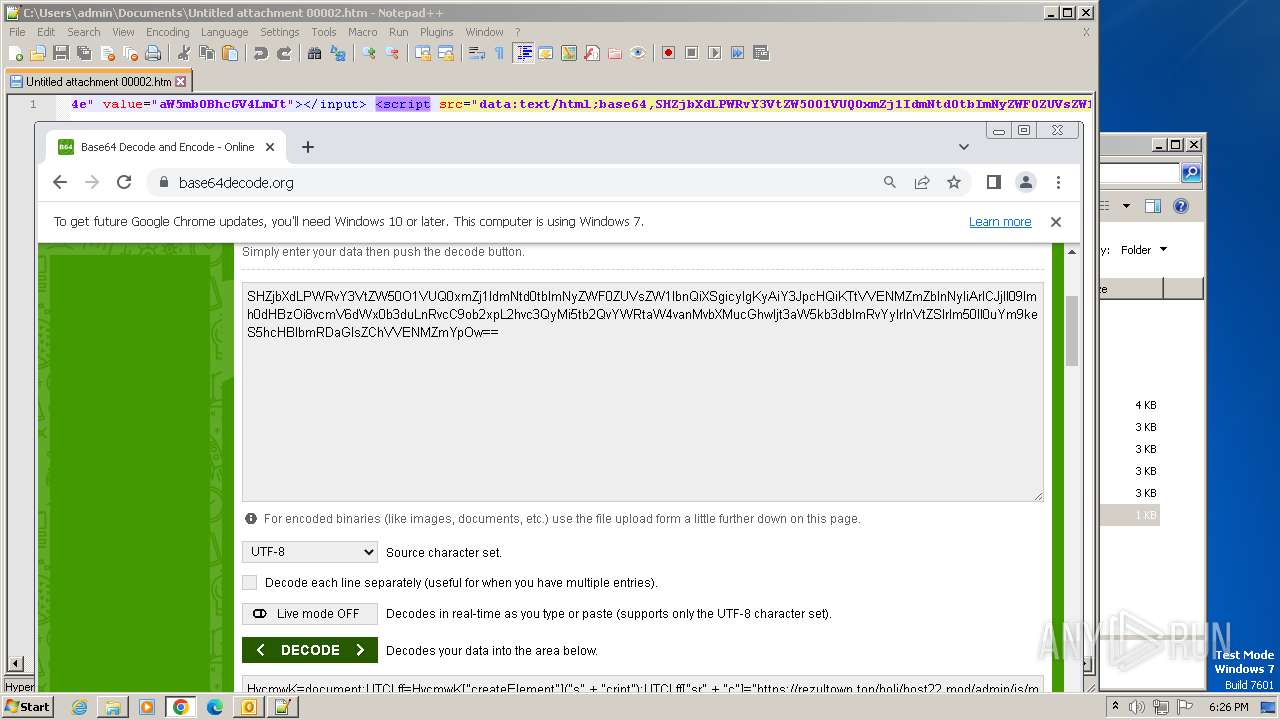Image resolution: width=1280 pixels, height=720 pixels.
Task: Open Internet Explorer from the taskbar
Action: (x=79, y=707)
